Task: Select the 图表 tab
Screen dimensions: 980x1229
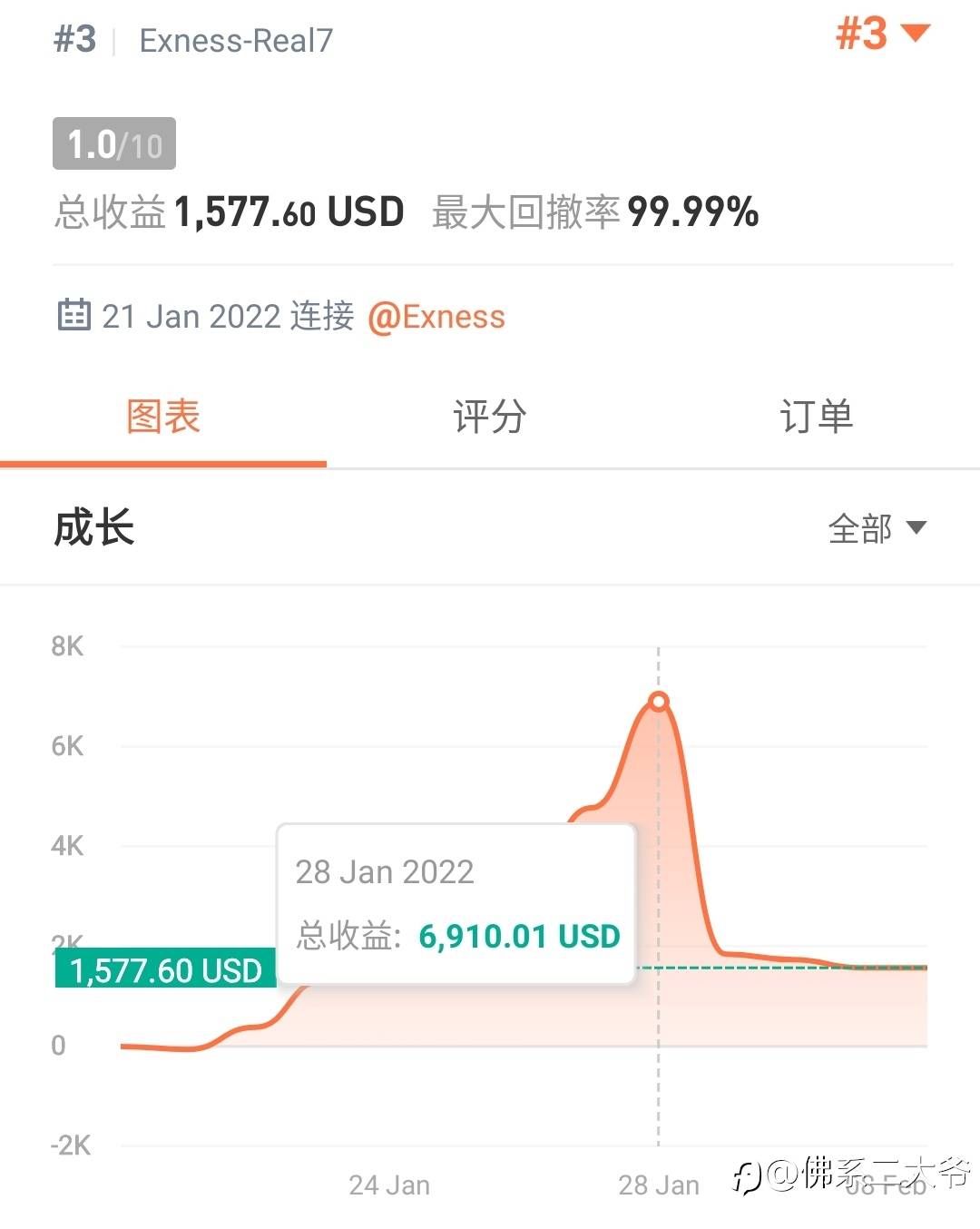Action: (x=163, y=417)
